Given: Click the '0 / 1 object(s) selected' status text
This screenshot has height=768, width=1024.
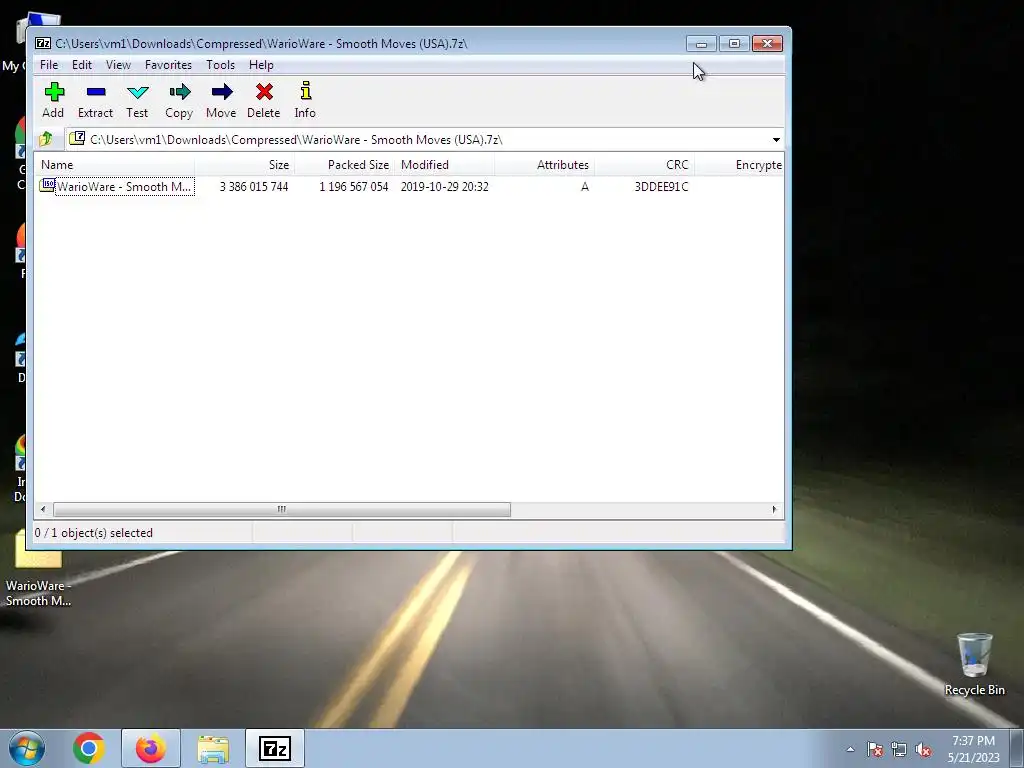Looking at the screenshot, I should tap(93, 533).
